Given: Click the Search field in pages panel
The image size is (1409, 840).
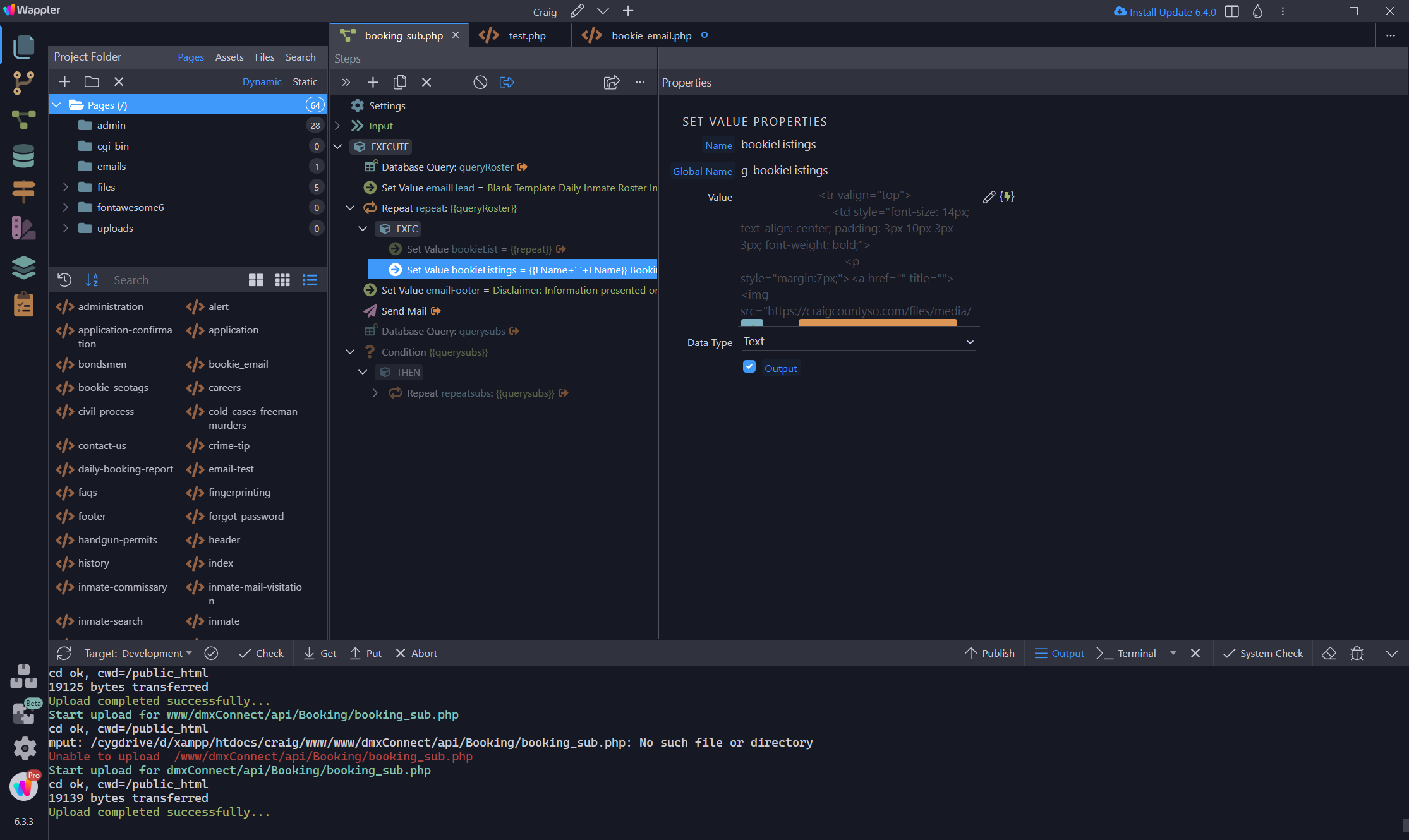Looking at the screenshot, I should pyautogui.click(x=176, y=280).
